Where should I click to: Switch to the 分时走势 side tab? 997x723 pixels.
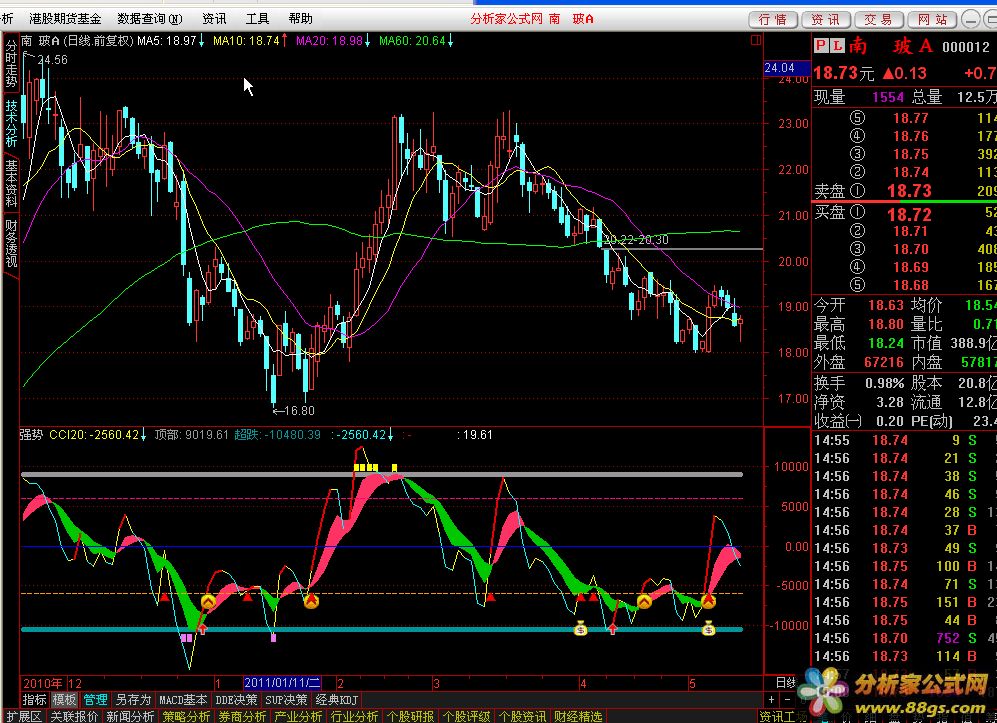pos(11,64)
